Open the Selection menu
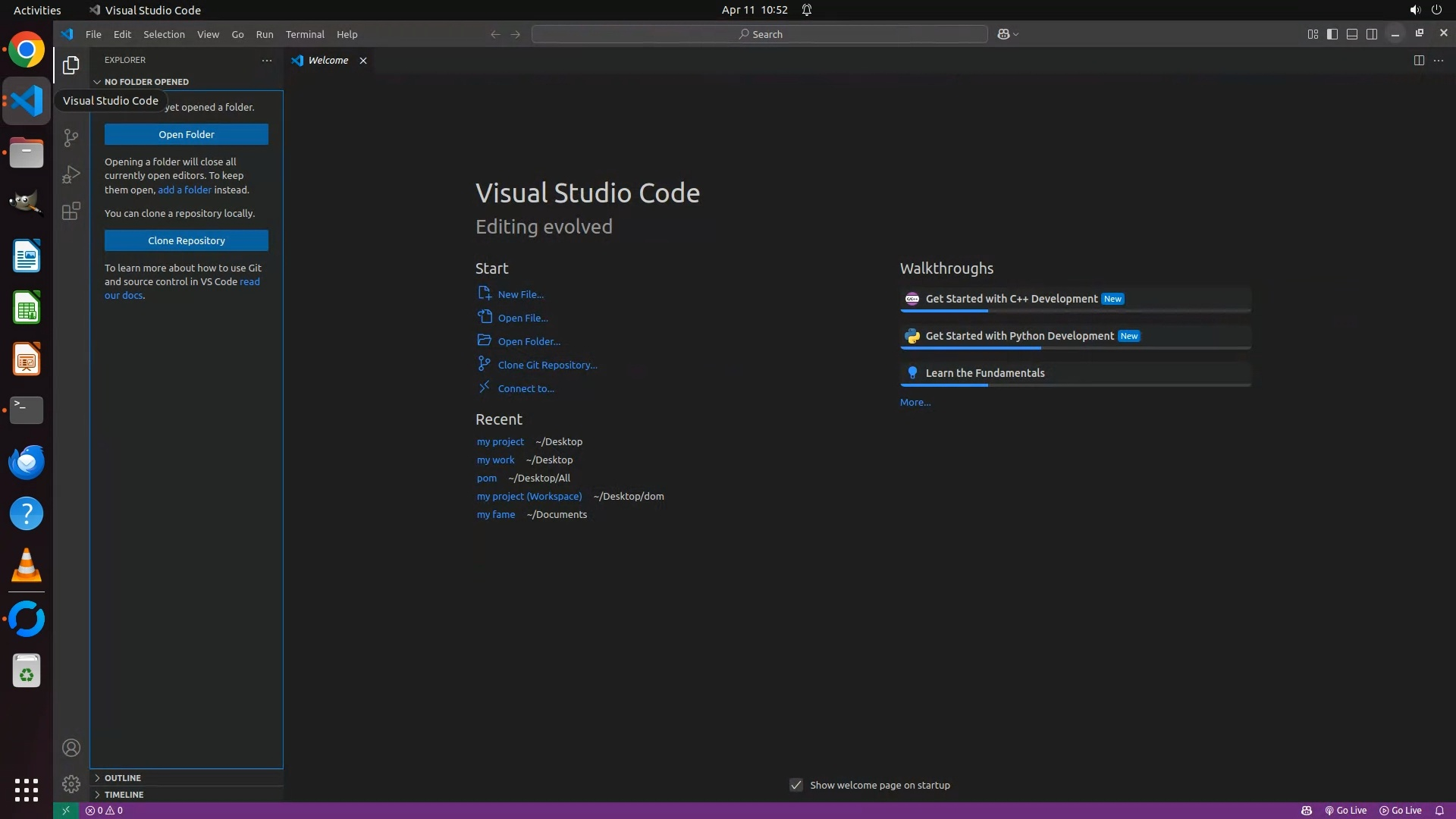This screenshot has width=1456, height=819. tap(164, 34)
